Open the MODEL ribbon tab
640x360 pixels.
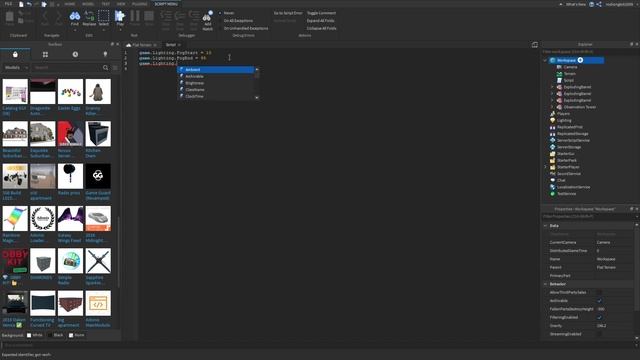point(88,4)
